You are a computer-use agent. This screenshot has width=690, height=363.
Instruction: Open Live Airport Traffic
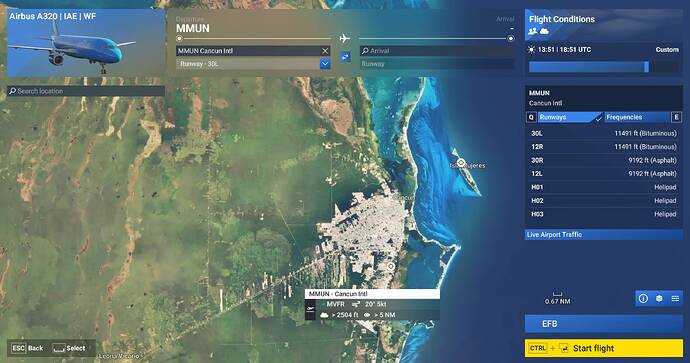604,235
